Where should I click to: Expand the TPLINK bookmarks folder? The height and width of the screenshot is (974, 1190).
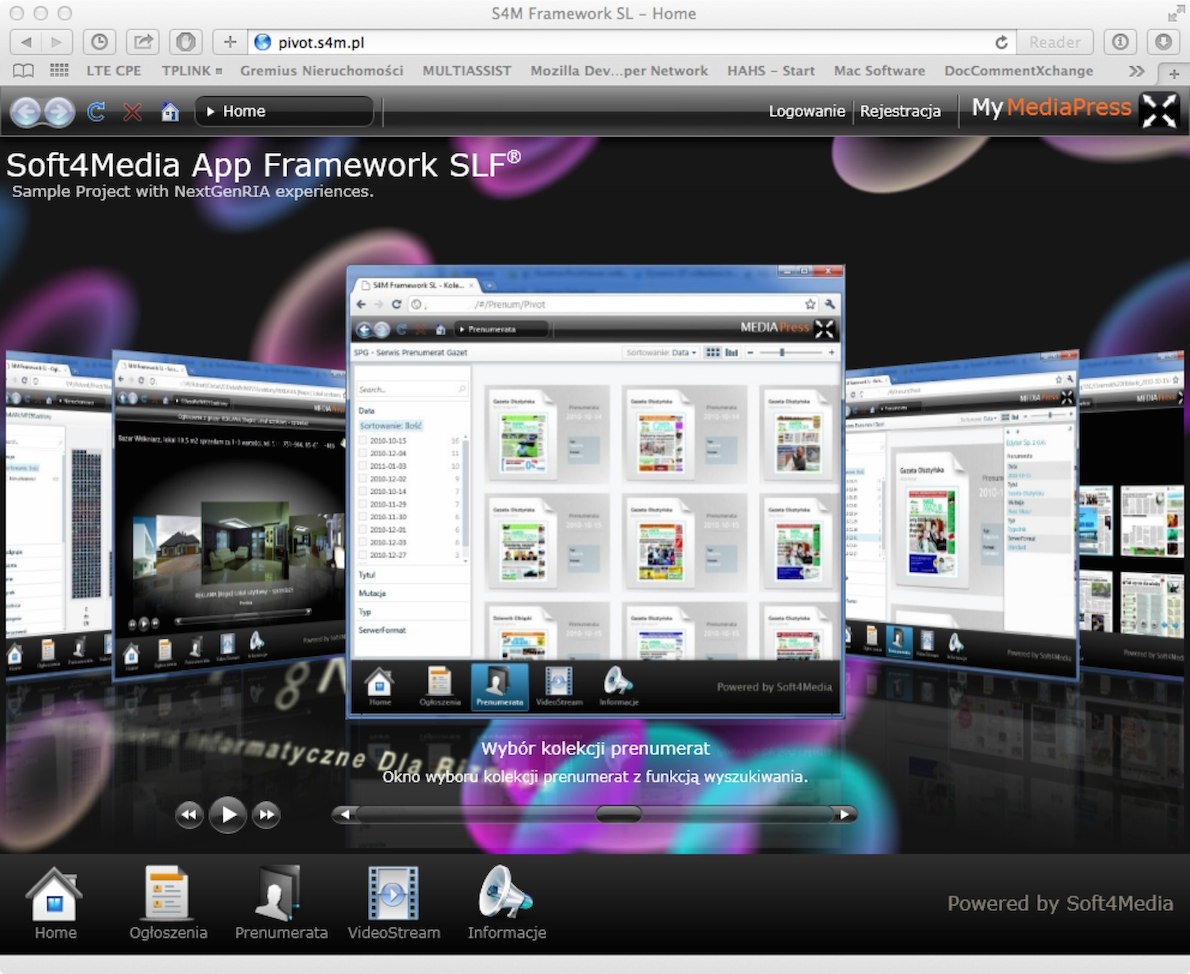tap(192, 71)
